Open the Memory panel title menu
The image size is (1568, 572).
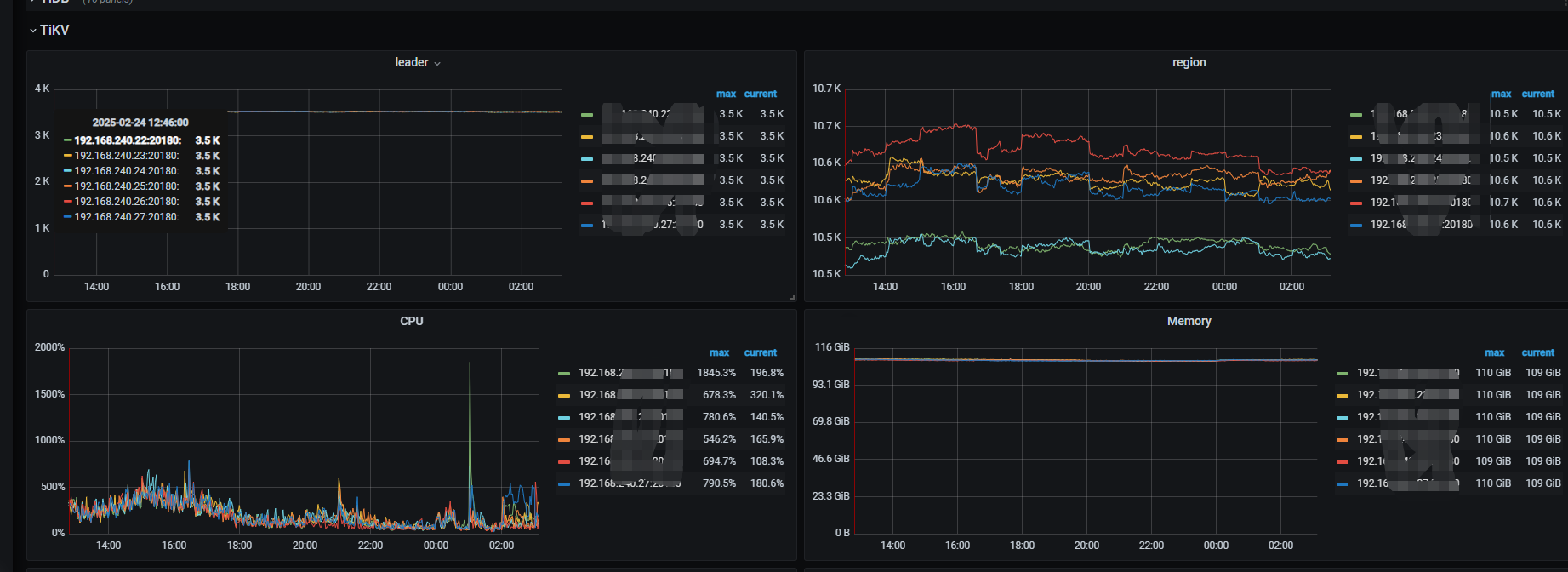(x=1188, y=322)
